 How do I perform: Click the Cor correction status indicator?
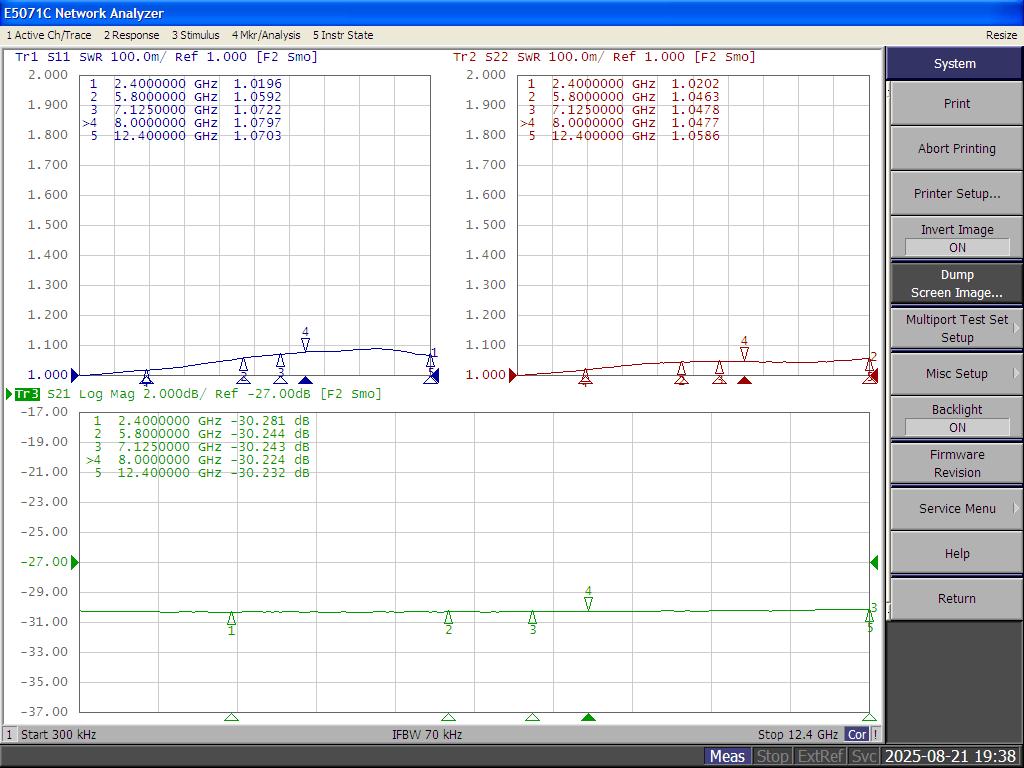click(856, 734)
